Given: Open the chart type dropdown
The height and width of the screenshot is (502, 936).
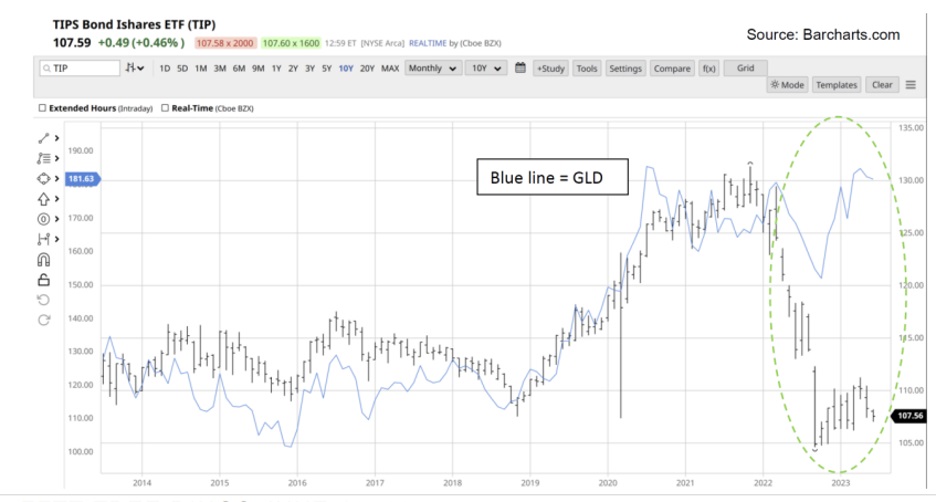Looking at the screenshot, I should (135, 68).
